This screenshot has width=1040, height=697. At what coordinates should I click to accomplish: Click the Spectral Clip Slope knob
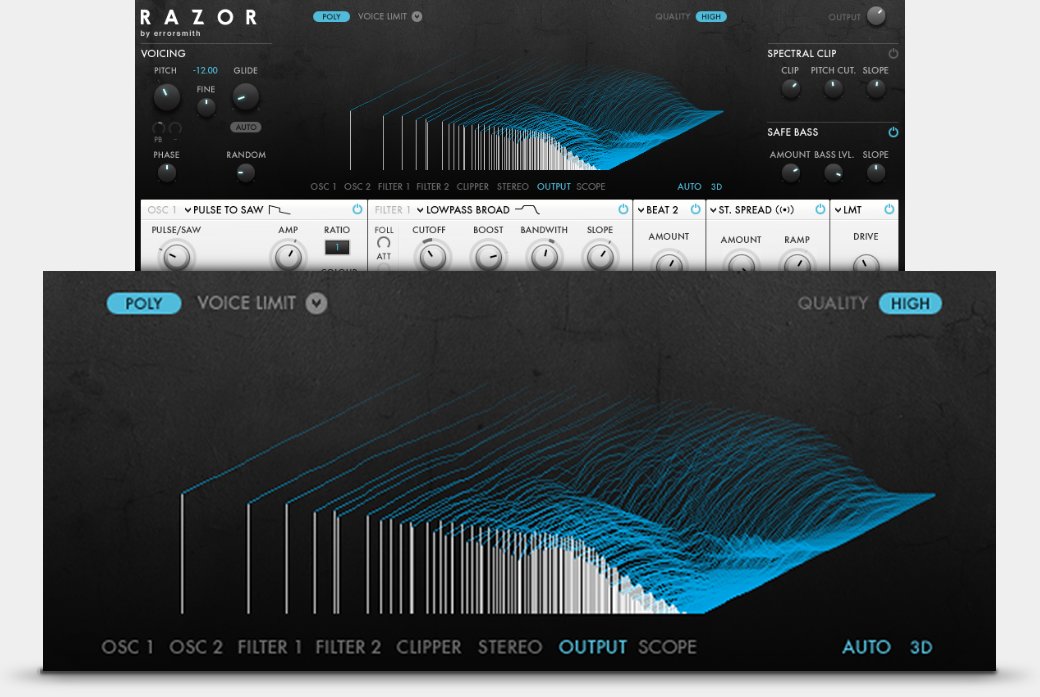point(876,88)
